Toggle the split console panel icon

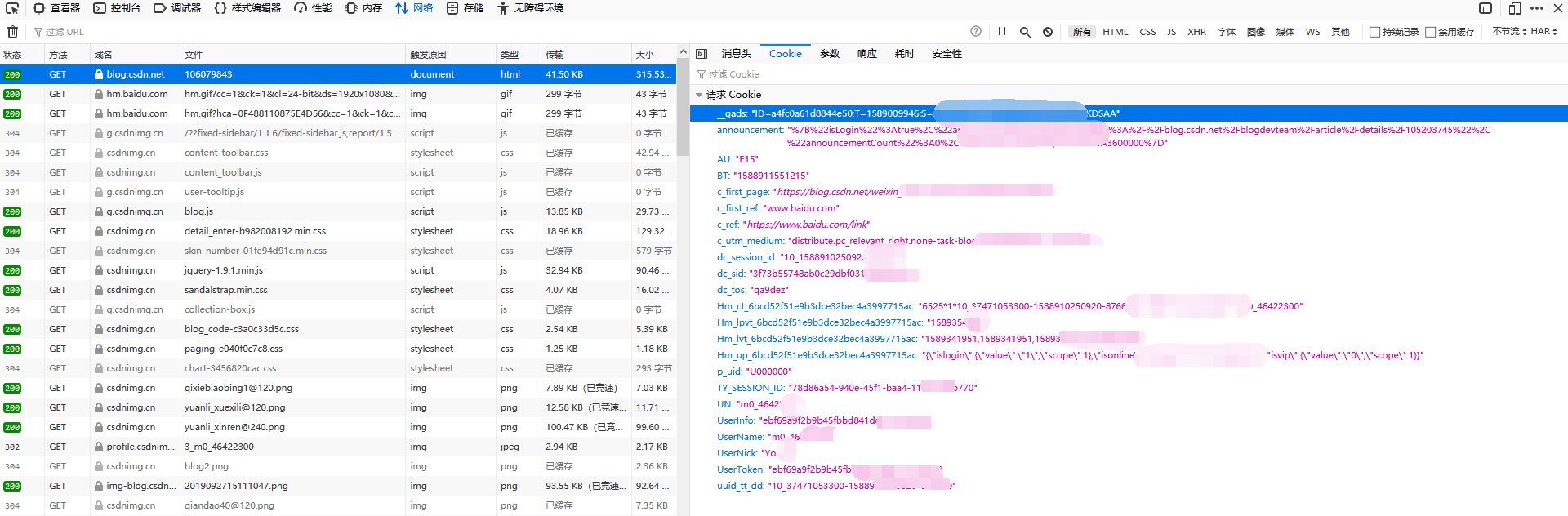[x=1486, y=8]
